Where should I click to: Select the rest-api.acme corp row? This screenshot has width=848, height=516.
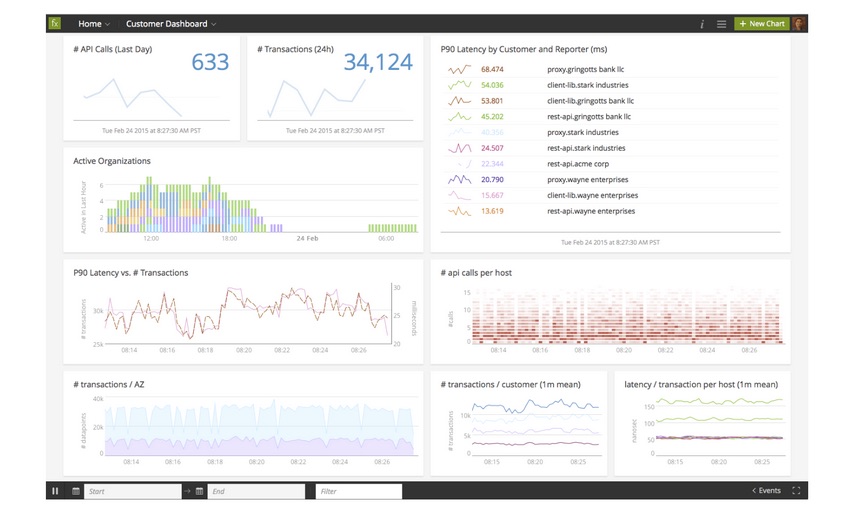(x=610, y=163)
